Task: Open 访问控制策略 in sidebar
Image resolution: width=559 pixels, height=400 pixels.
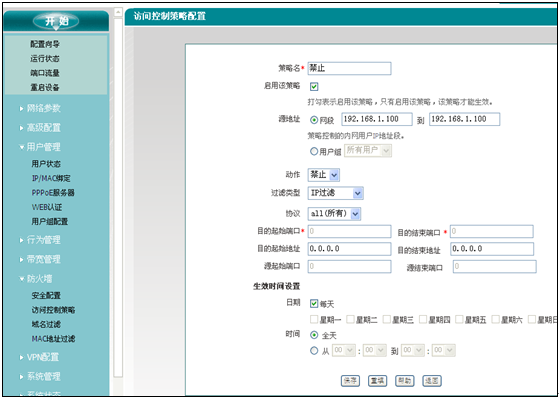Action: (x=53, y=310)
